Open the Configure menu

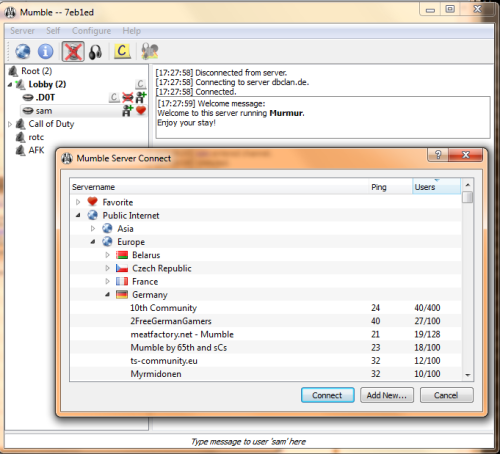pyautogui.click(x=91, y=31)
